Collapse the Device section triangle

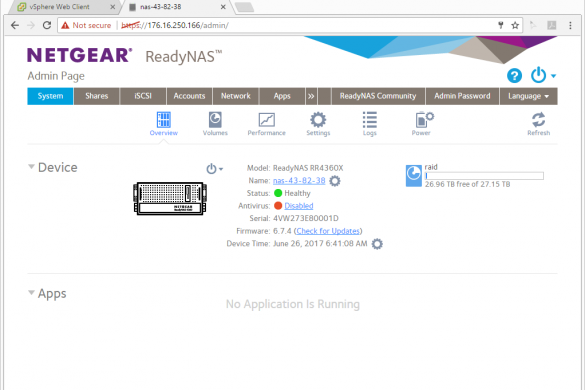(x=31, y=167)
